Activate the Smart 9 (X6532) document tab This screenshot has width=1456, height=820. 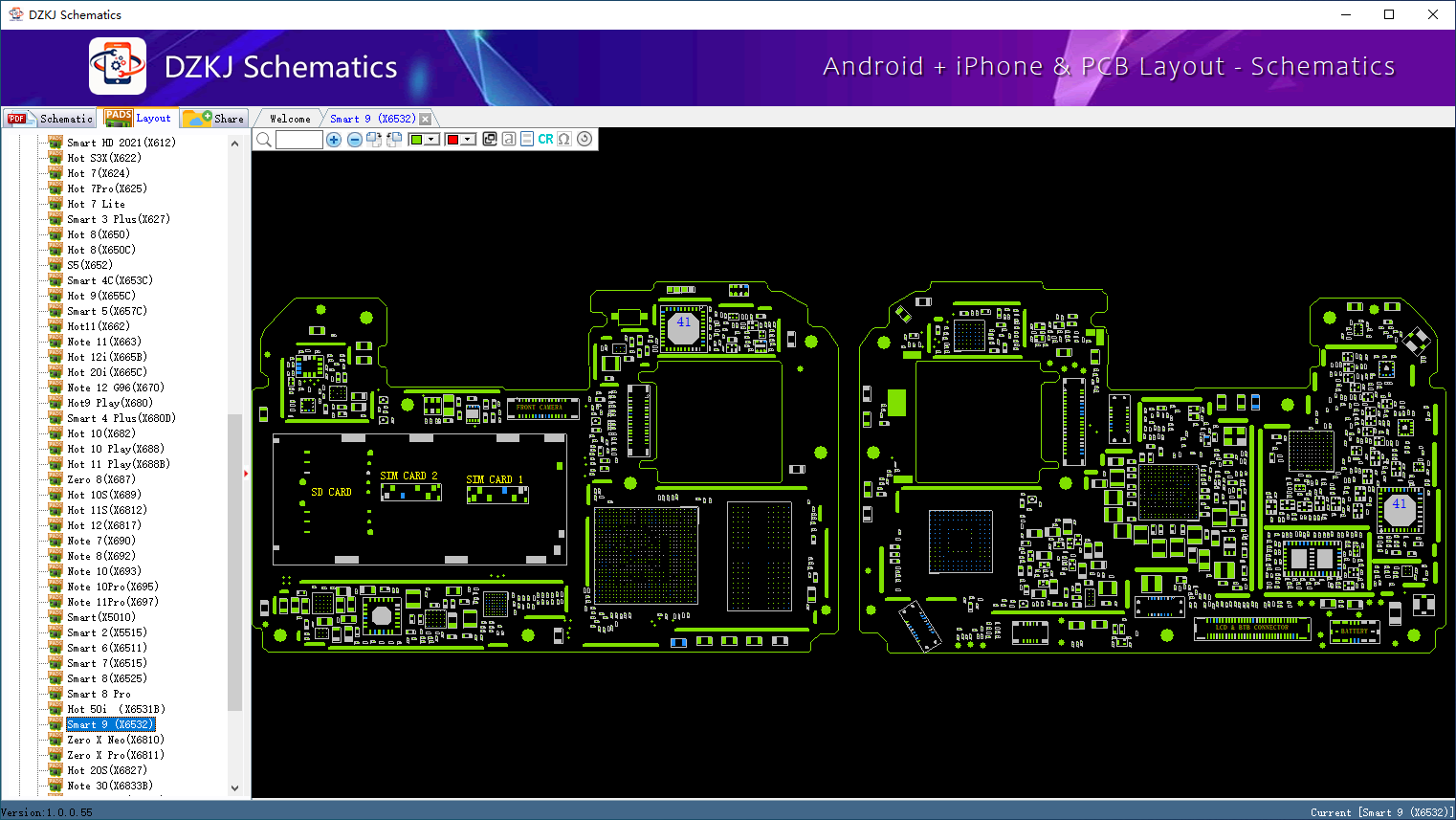click(373, 119)
